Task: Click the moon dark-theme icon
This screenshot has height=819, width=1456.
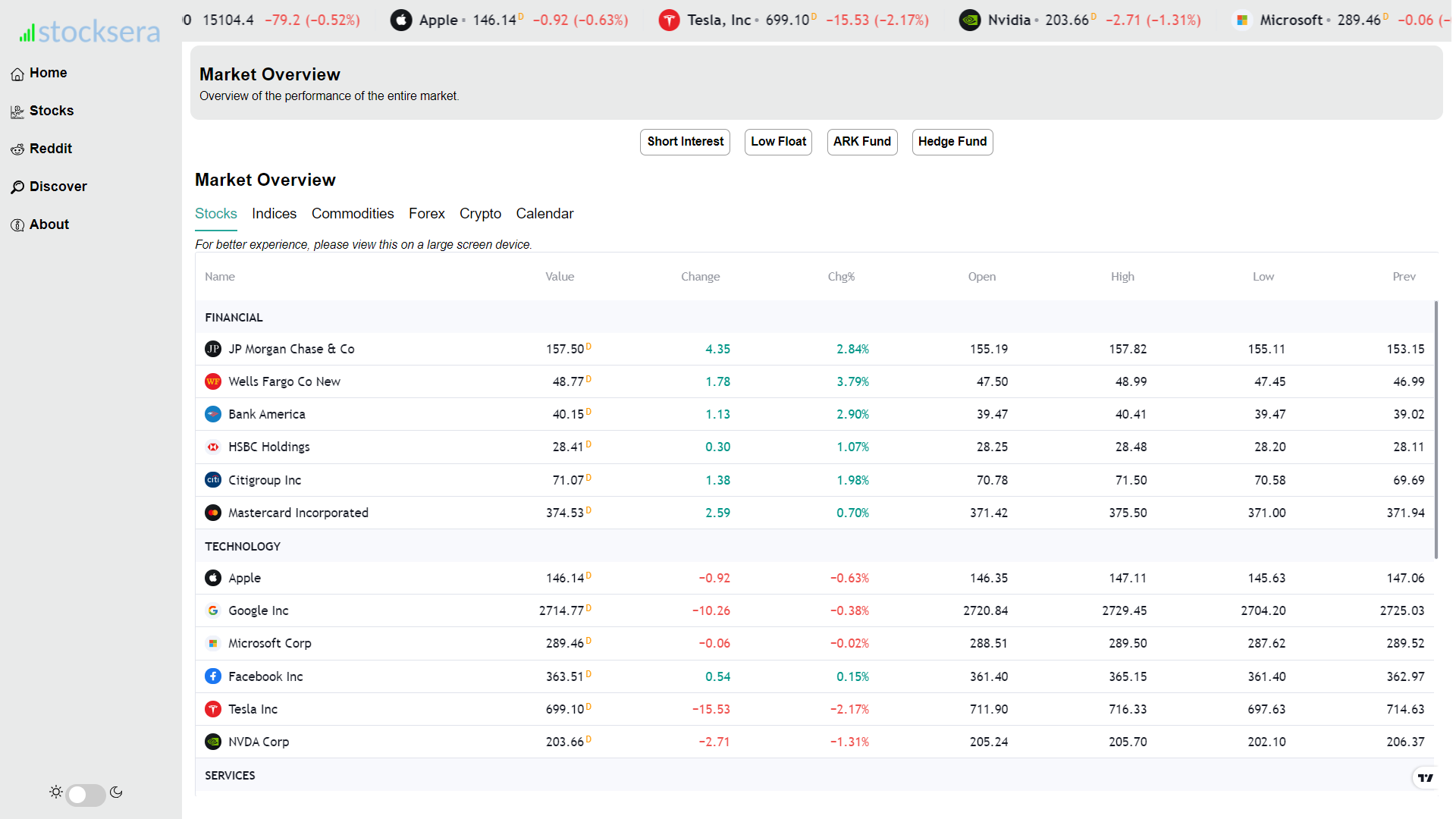Action: (116, 792)
